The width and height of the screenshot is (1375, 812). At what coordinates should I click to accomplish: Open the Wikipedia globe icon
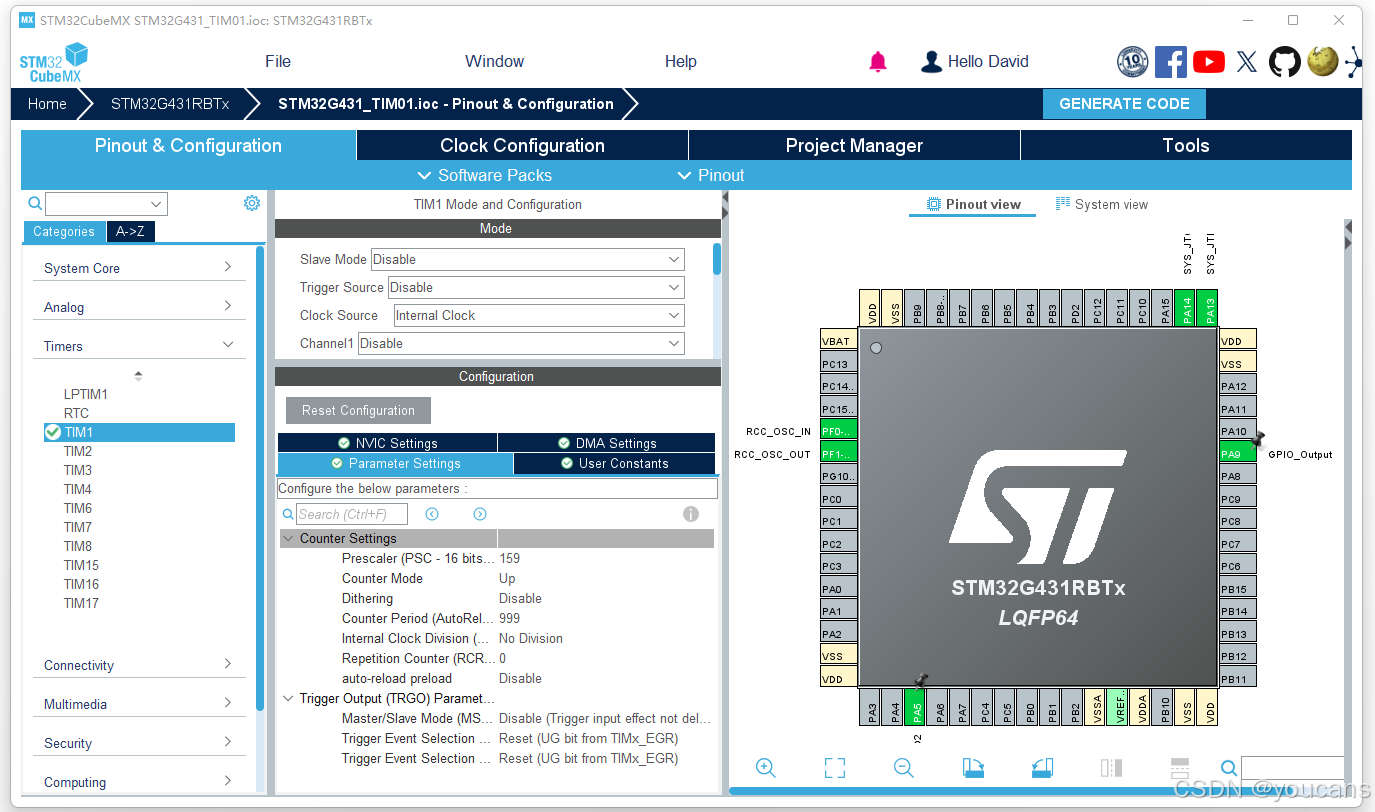(1323, 62)
